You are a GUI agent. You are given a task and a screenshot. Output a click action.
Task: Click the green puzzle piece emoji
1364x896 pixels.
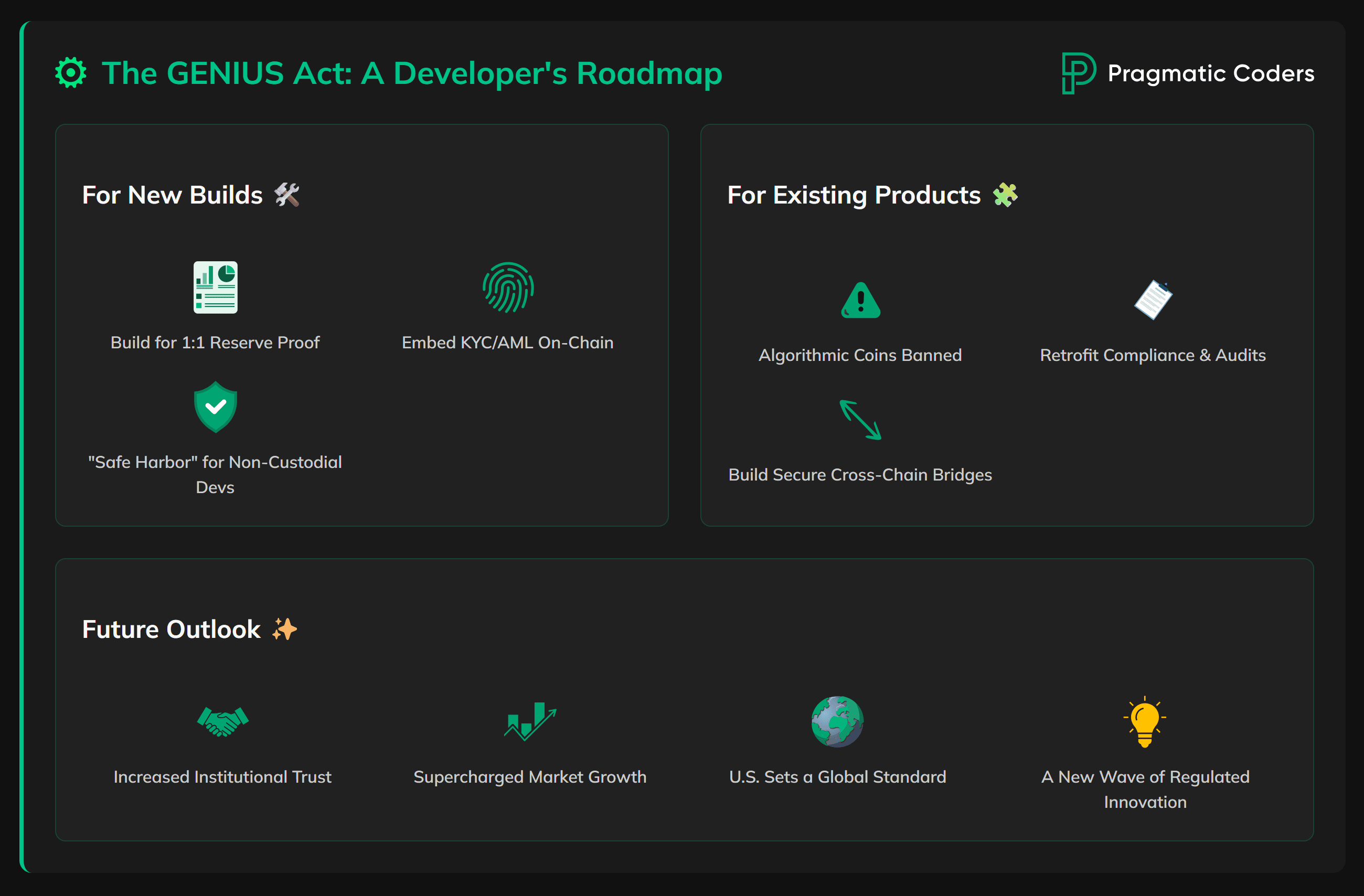1005,195
